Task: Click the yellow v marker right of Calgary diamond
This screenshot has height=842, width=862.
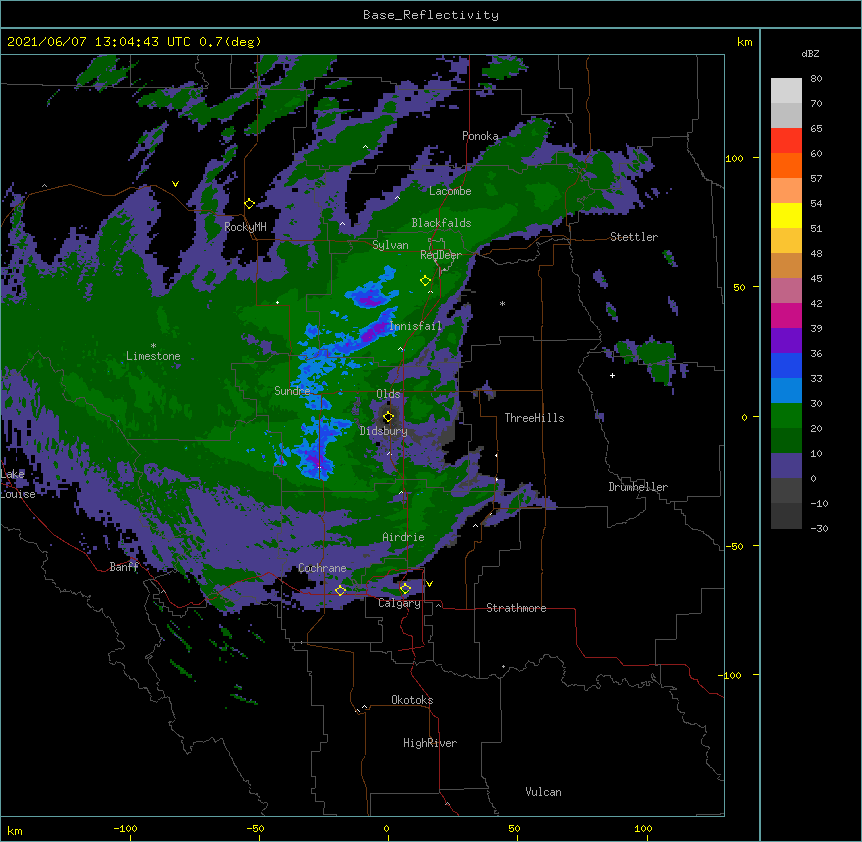Action: (429, 584)
